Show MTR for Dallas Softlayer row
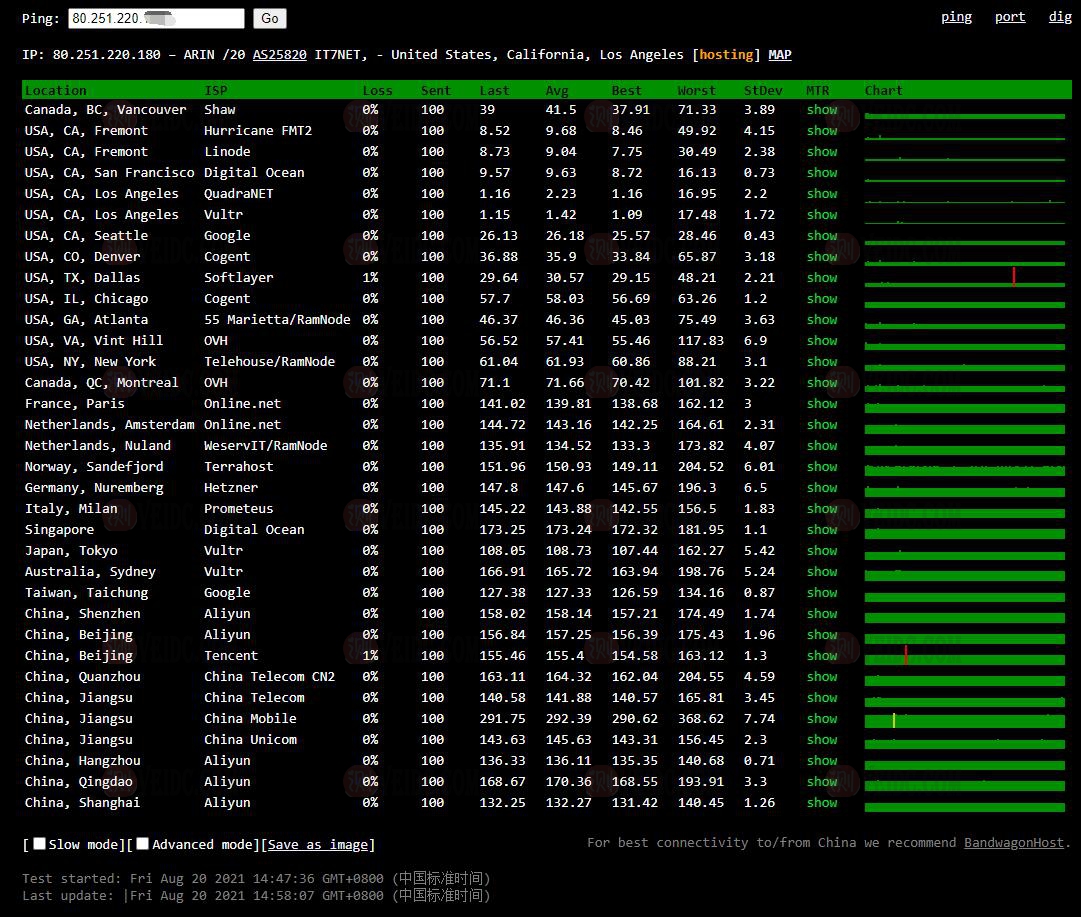This screenshot has width=1081, height=917. click(822, 278)
